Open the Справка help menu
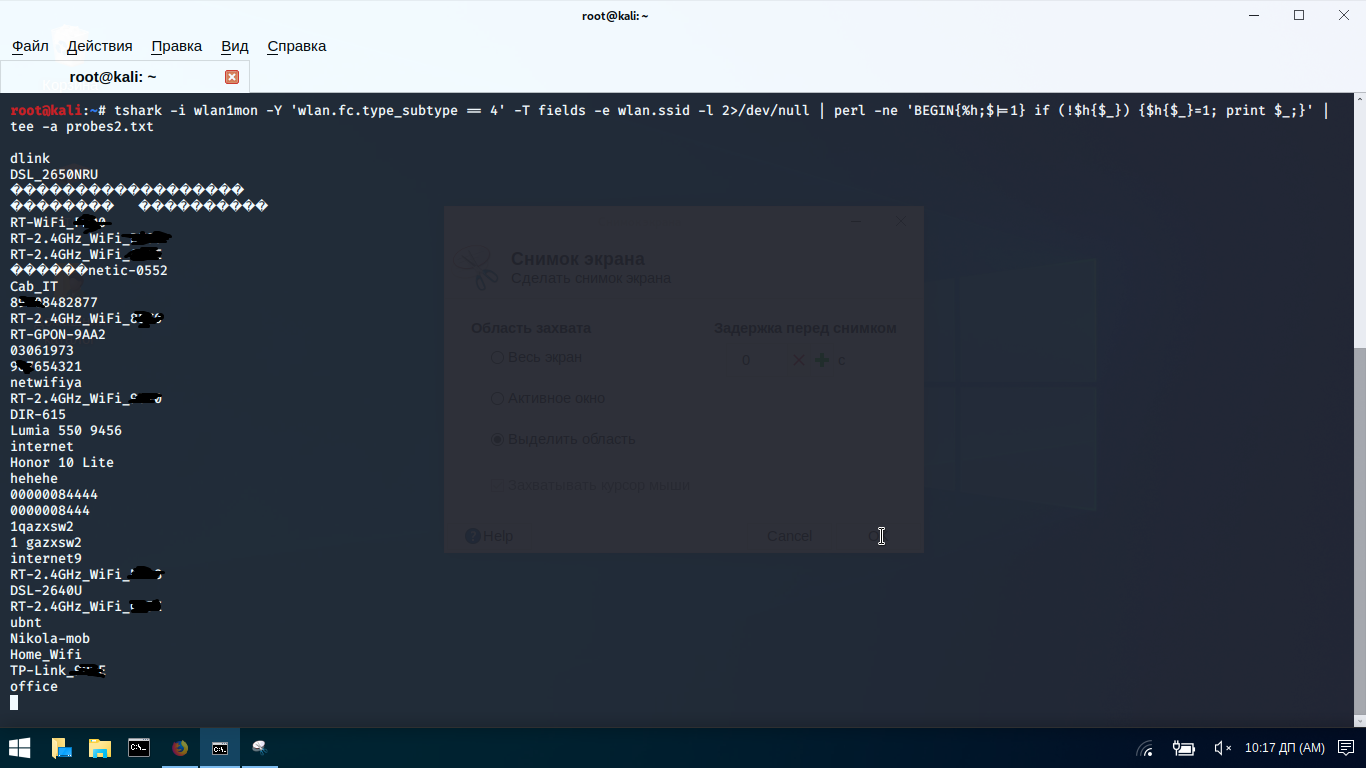The width and height of the screenshot is (1366, 768). [296, 46]
